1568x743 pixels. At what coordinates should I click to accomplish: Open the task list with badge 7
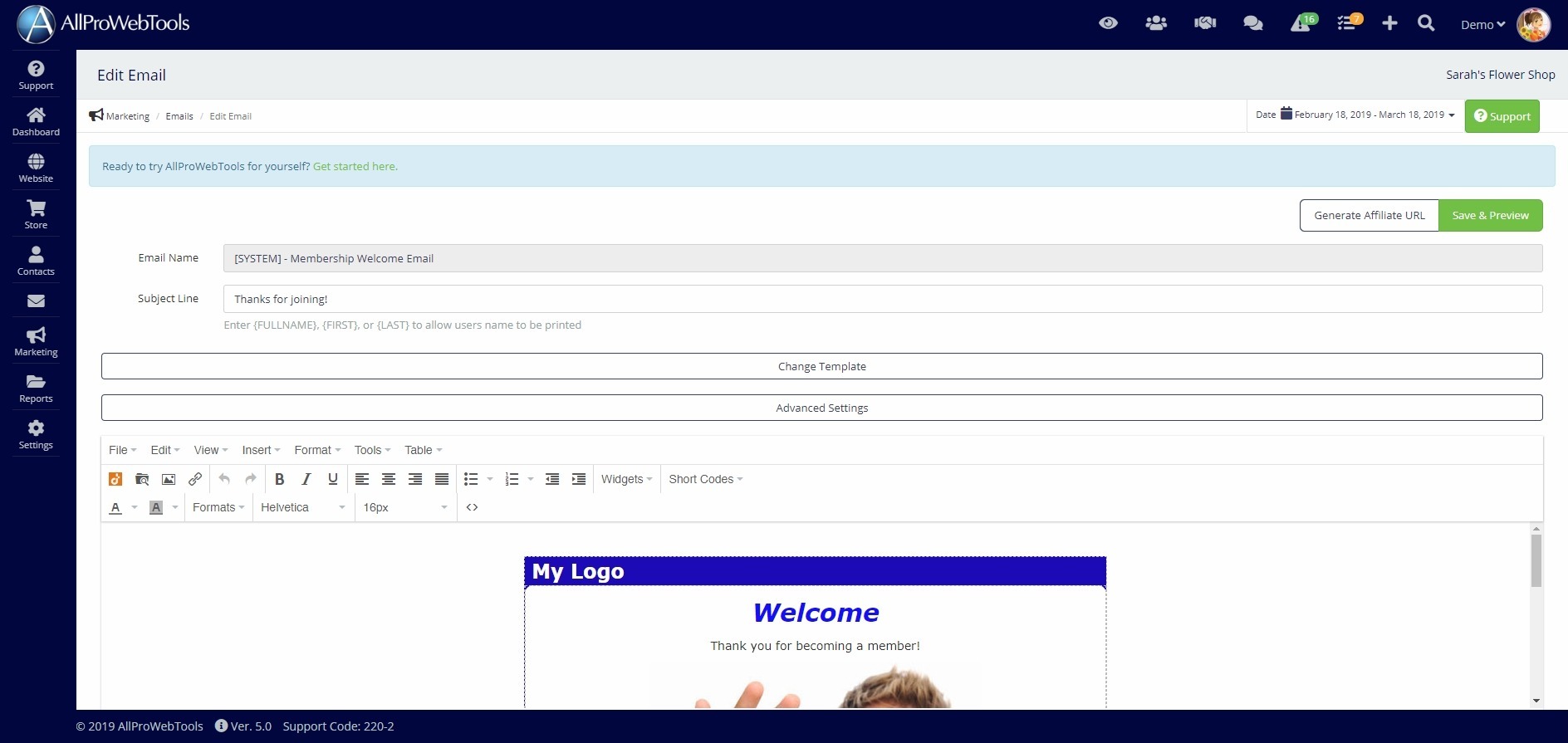point(1350,22)
